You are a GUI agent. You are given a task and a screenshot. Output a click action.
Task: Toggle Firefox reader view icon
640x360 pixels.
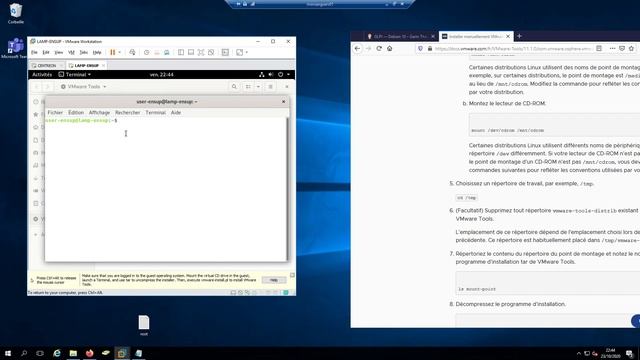tap(599, 48)
